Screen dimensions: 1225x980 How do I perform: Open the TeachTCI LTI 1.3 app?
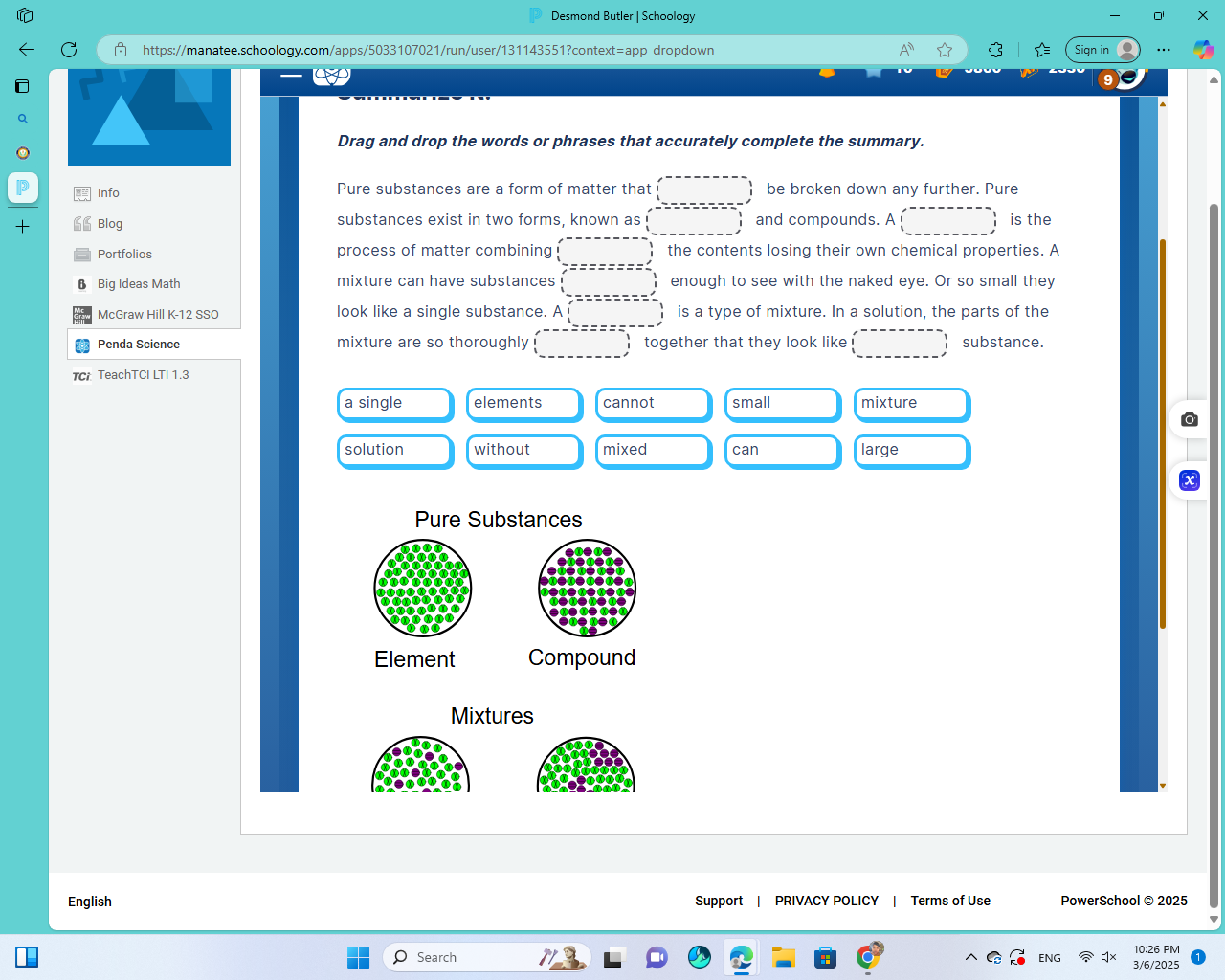(x=143, y=375)
